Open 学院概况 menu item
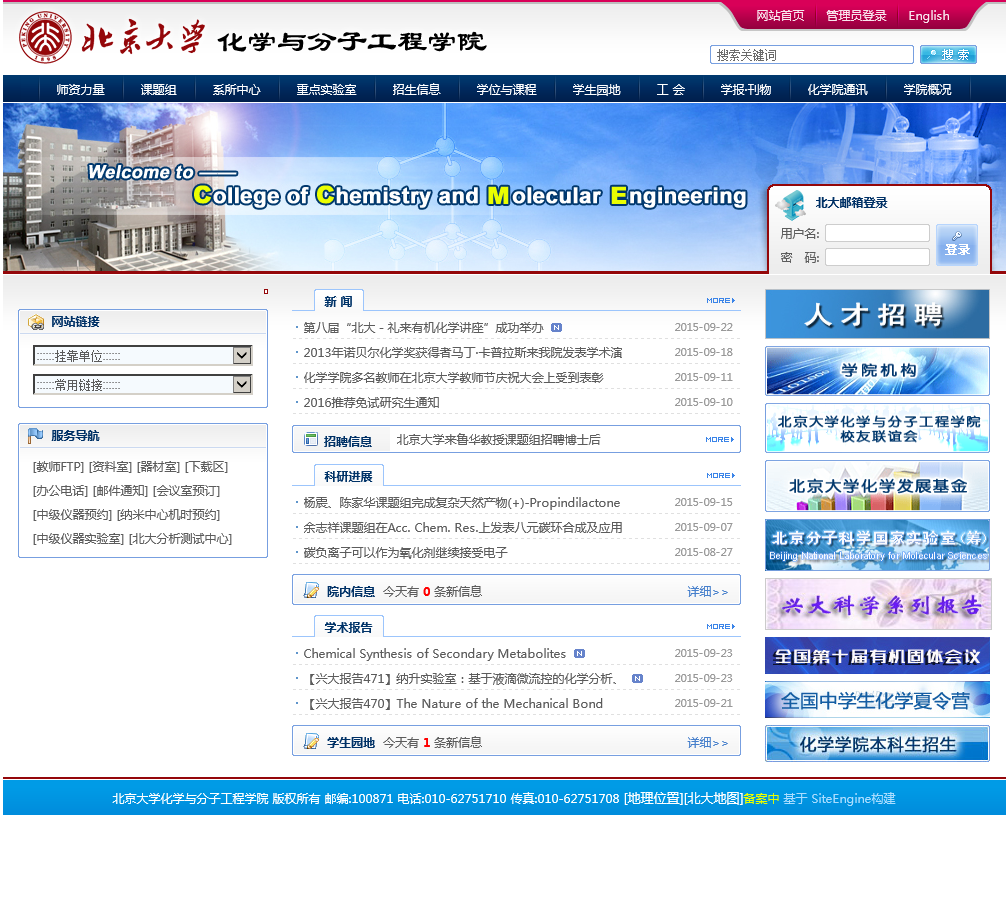 coord(927,89)
